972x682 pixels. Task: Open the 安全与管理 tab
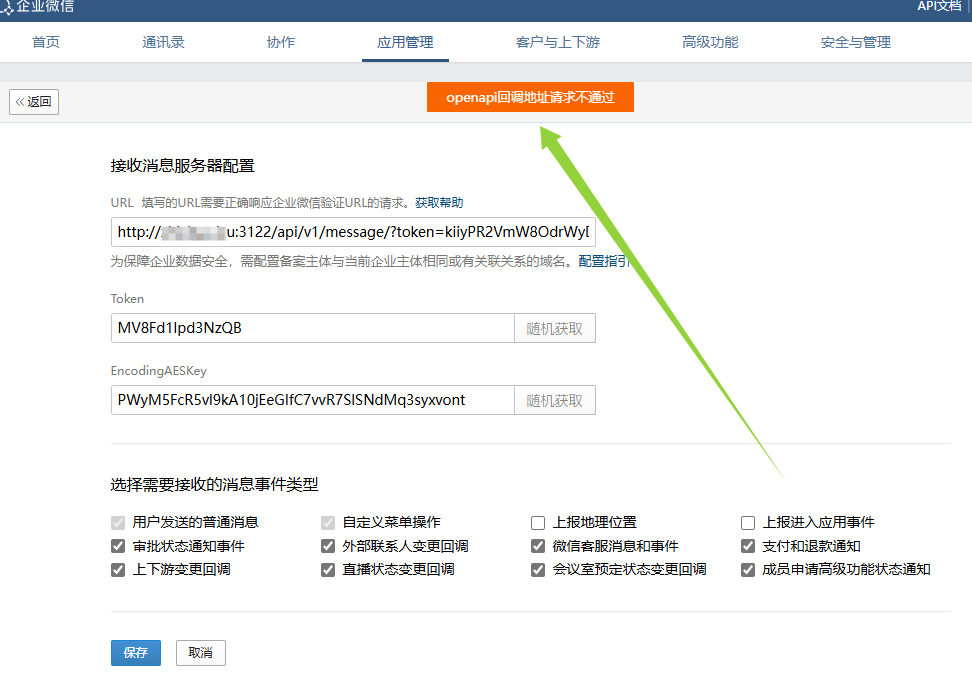tap(855, 42)
